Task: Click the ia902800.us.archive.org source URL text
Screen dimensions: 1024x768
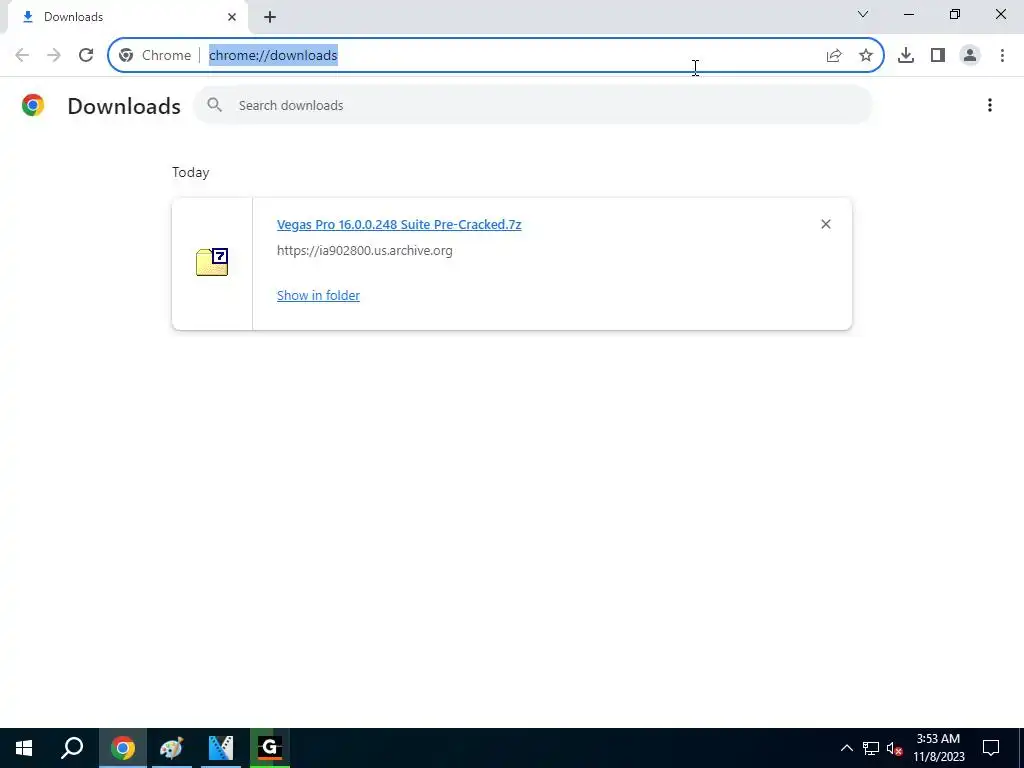Action: 364,251
